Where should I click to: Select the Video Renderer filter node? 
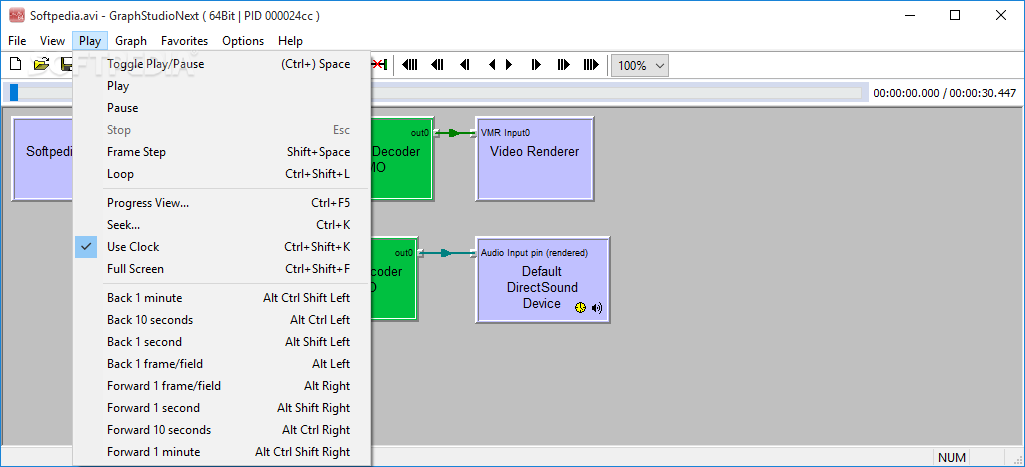534,159
